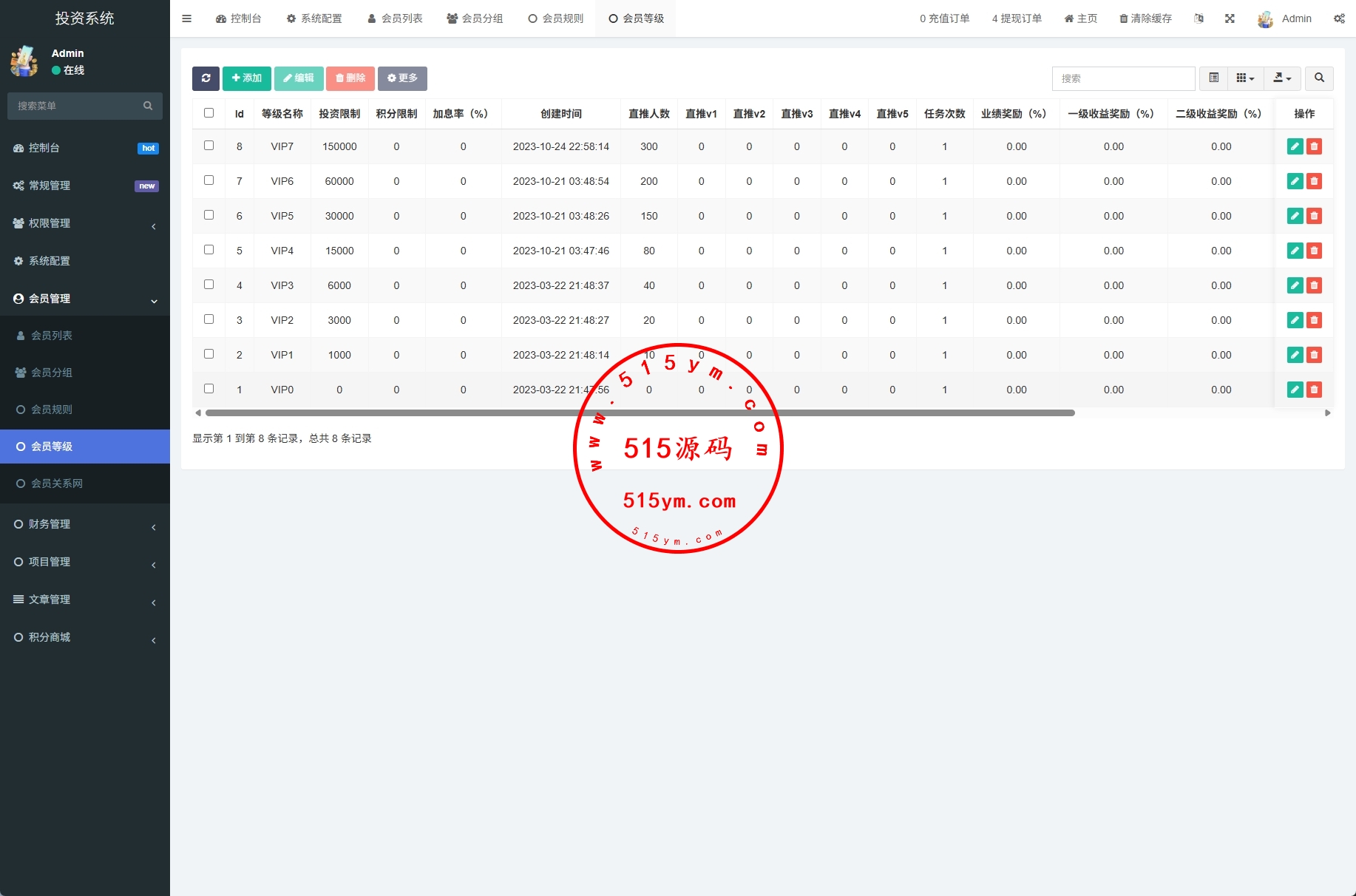Switch to the 会员列表 top tab
This screenshot has width=1356, height=896.
(x=396, y=18)
